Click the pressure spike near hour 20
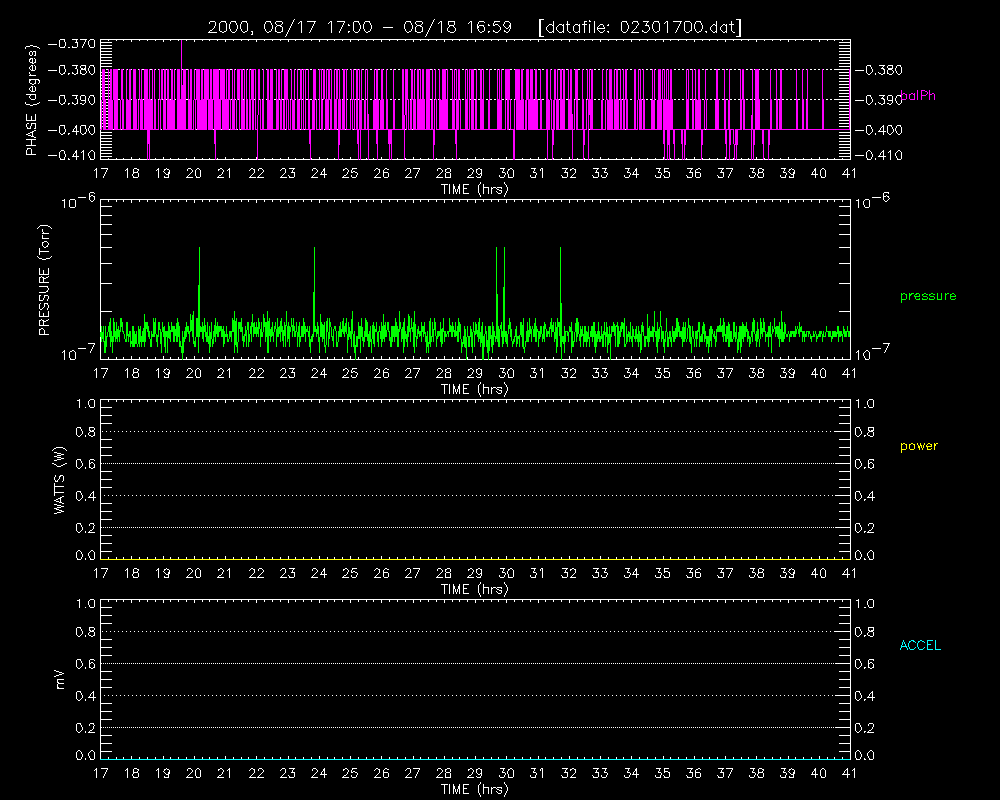This screenshot has height=800, width=1000. click(199, 281)
